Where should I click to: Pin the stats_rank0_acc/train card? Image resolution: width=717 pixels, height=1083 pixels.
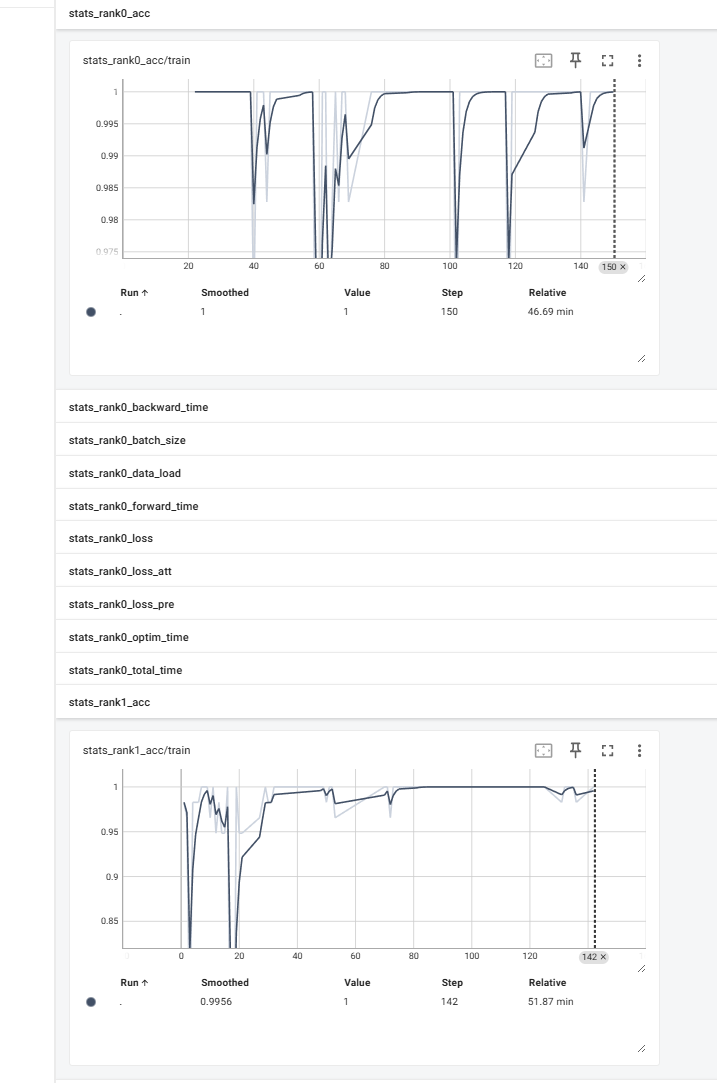pos(575,60)
